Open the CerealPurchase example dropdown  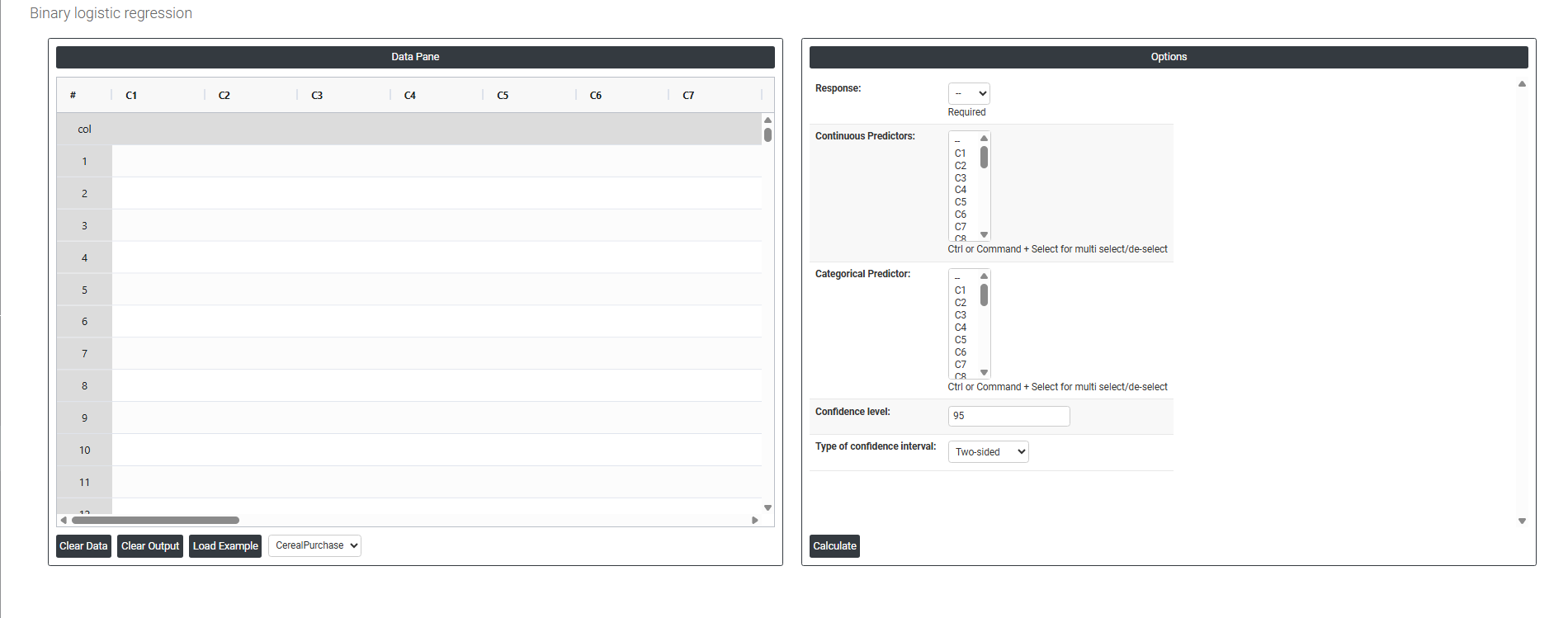pos(314,545)
